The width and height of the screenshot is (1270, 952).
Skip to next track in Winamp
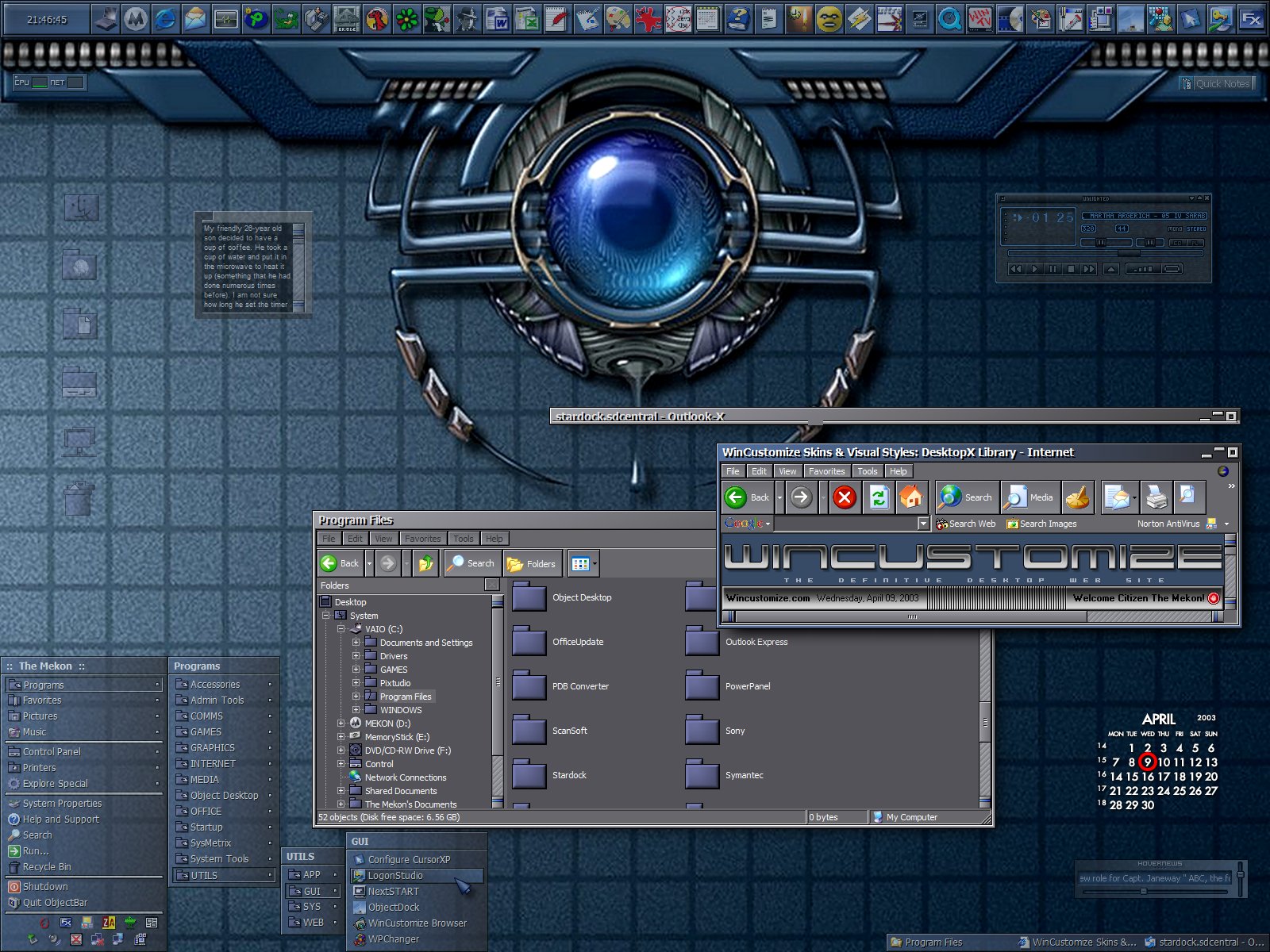(1089, 269)
